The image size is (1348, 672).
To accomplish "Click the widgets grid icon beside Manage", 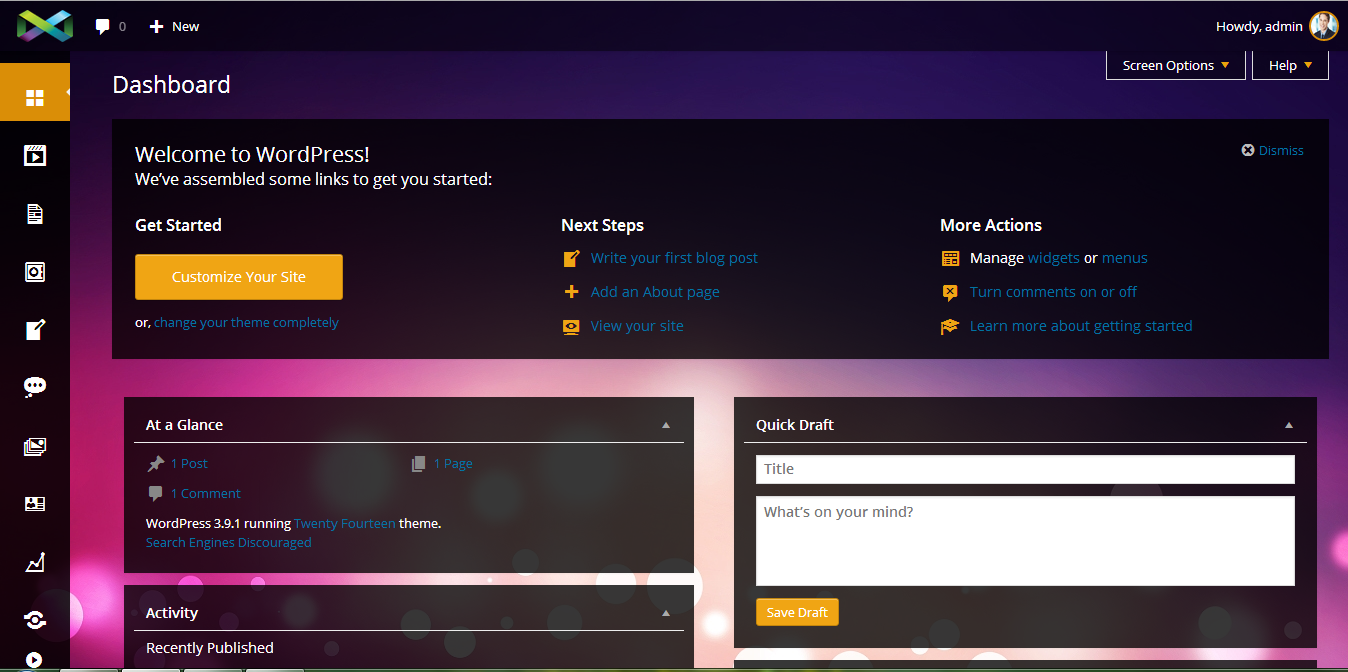I will 950,258.
